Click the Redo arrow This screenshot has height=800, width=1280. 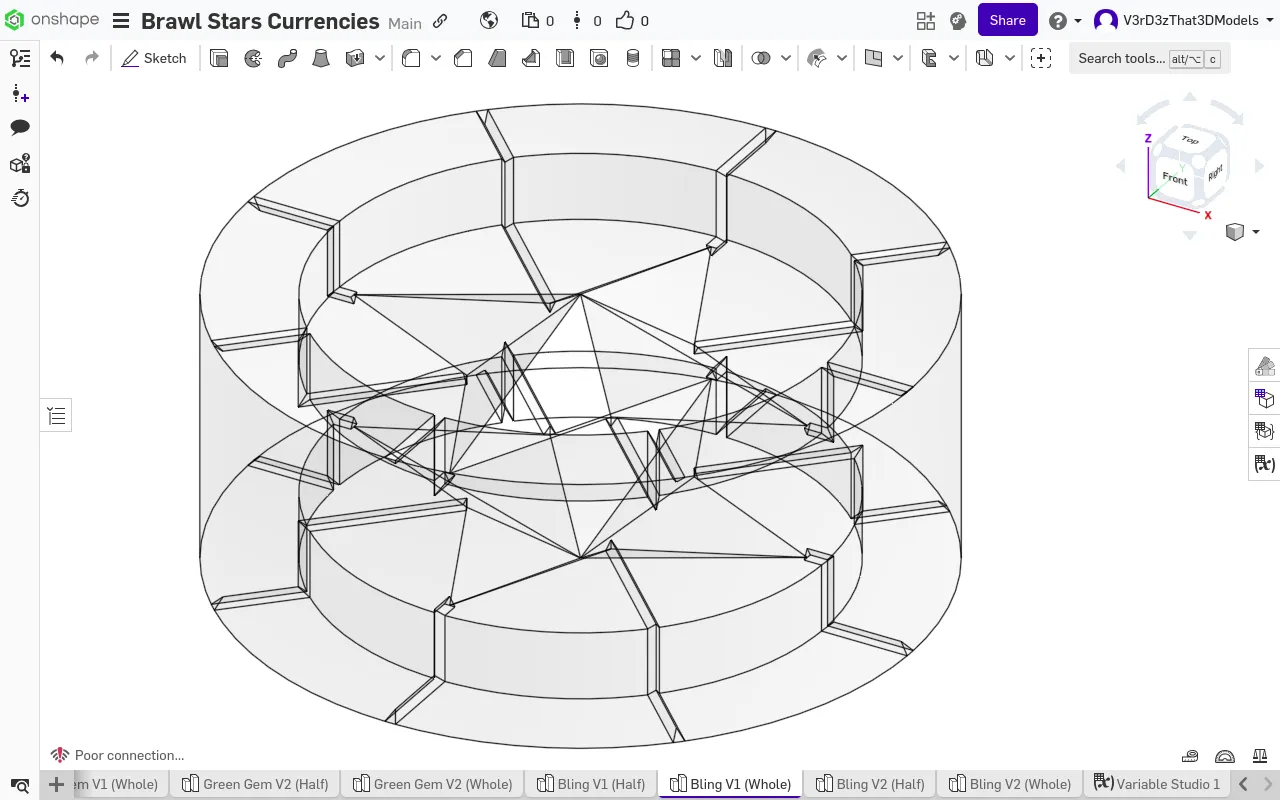[92, 58]
